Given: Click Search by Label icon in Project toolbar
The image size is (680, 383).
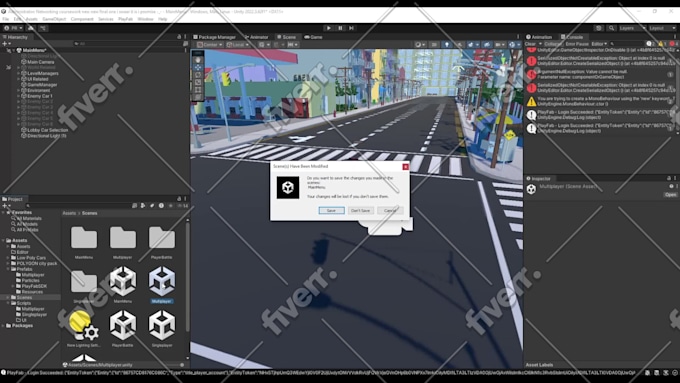Looking at the screenshot, I should [152, 206].
